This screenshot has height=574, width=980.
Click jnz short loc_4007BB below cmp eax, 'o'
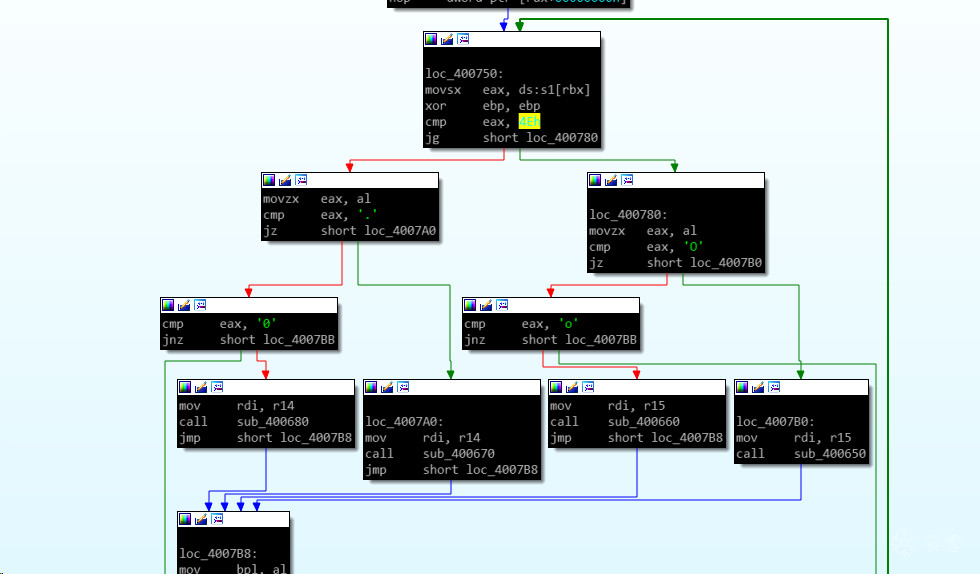click(551, 340)
